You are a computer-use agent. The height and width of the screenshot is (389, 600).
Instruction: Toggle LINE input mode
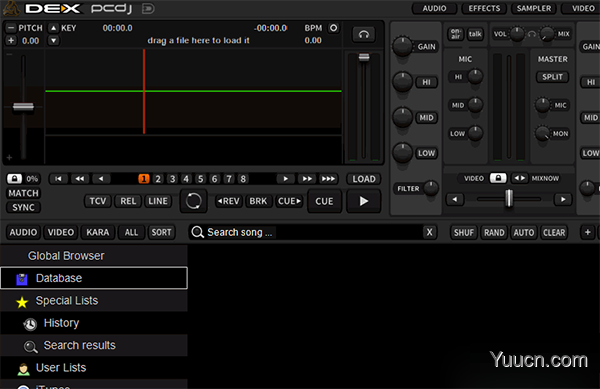(158, 201)
